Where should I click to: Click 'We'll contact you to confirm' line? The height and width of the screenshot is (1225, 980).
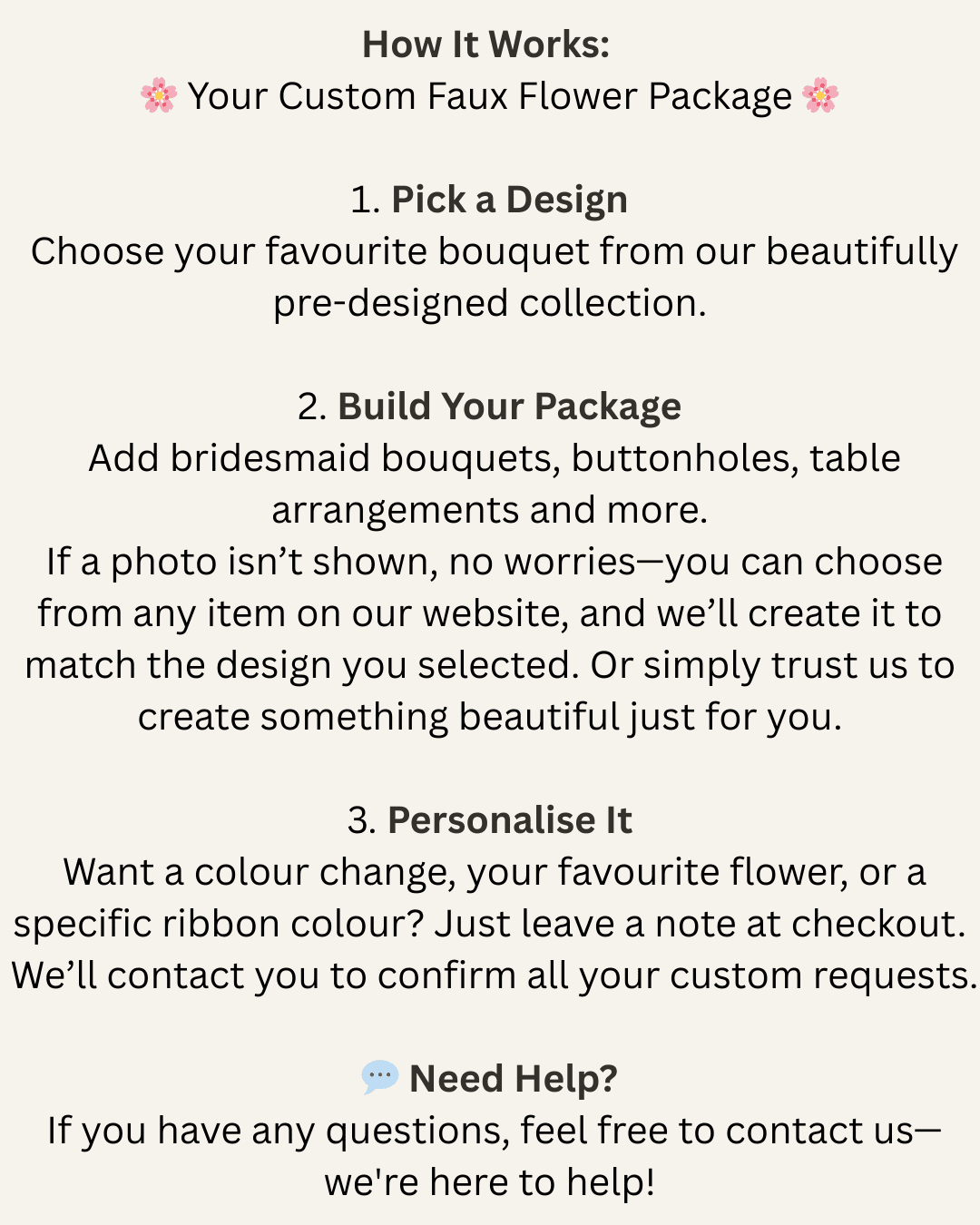pos(495,975)
